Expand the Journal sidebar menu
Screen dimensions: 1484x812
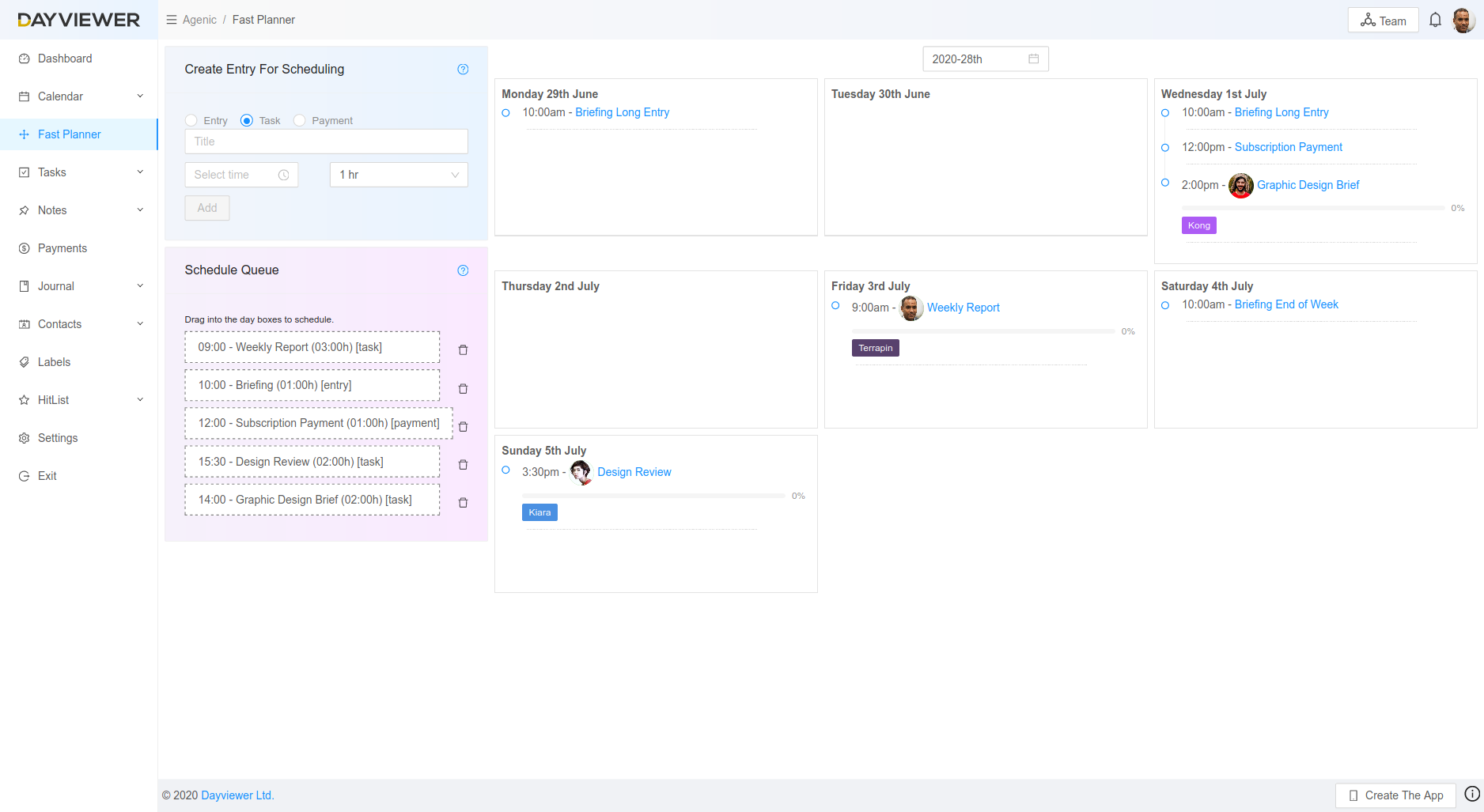point(79,286)
